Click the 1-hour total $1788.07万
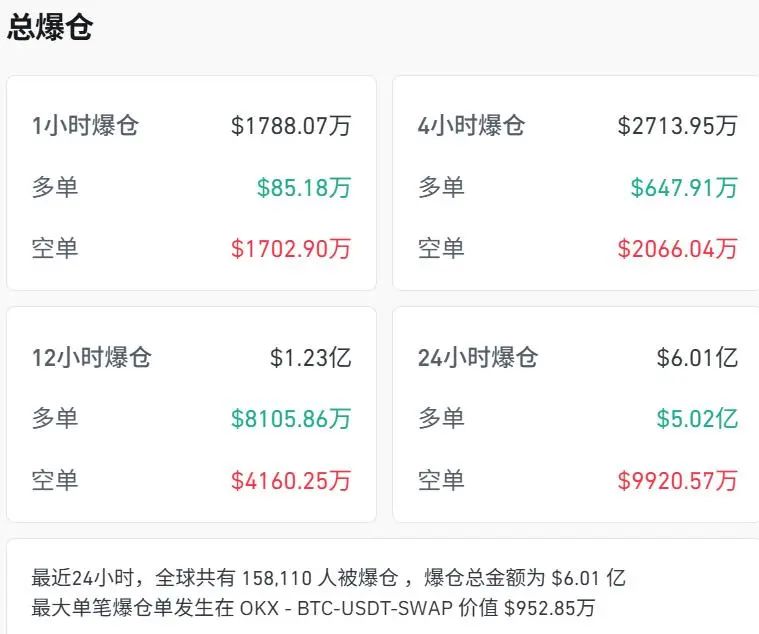The height and width of the screenshot is (634, 759). click(x=291, y=126)
